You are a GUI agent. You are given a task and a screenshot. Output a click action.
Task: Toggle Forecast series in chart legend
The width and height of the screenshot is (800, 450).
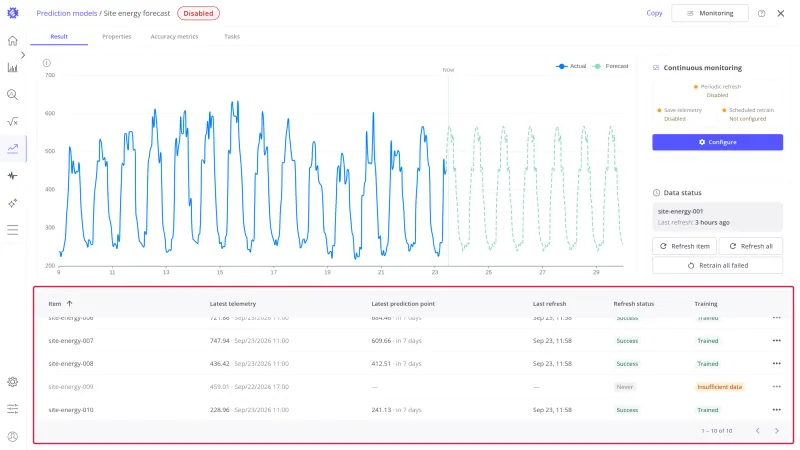pos(610,66)
